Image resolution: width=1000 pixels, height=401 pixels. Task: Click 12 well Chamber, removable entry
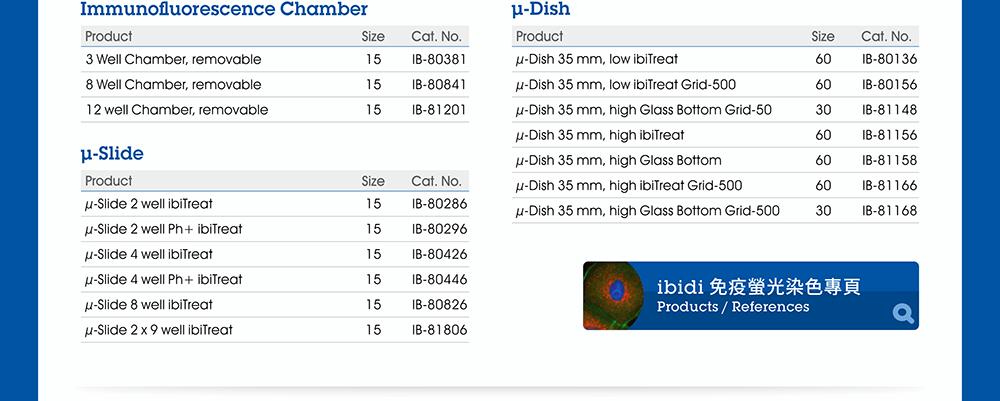pos(177,110)
